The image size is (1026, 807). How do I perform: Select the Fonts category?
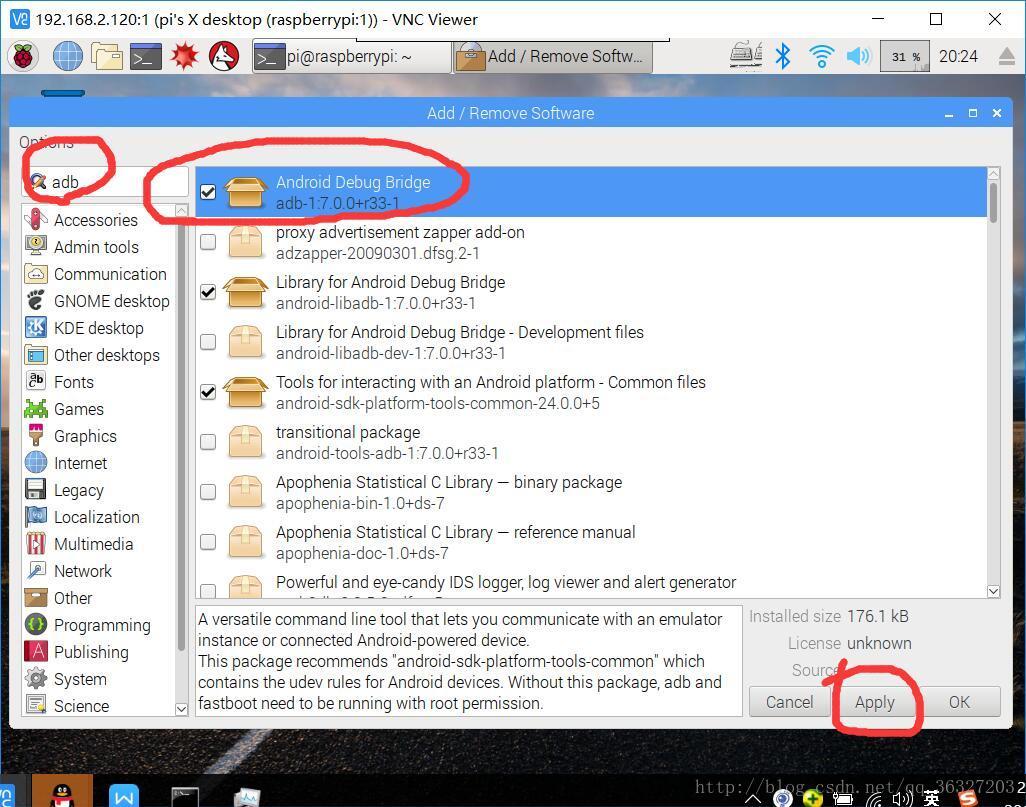pos(98,382)
